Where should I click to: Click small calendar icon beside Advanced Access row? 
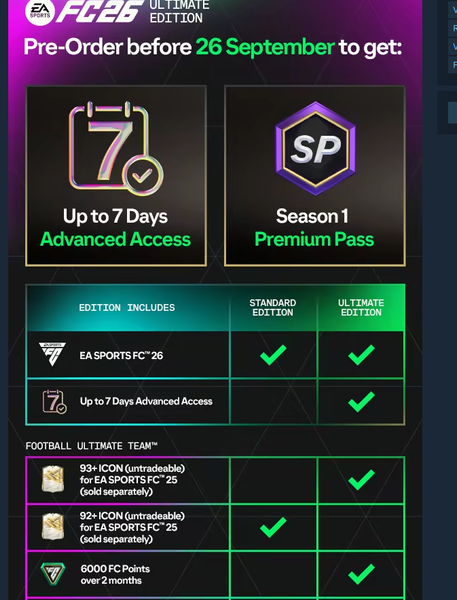pyautogui.click(x=54, y=401)
